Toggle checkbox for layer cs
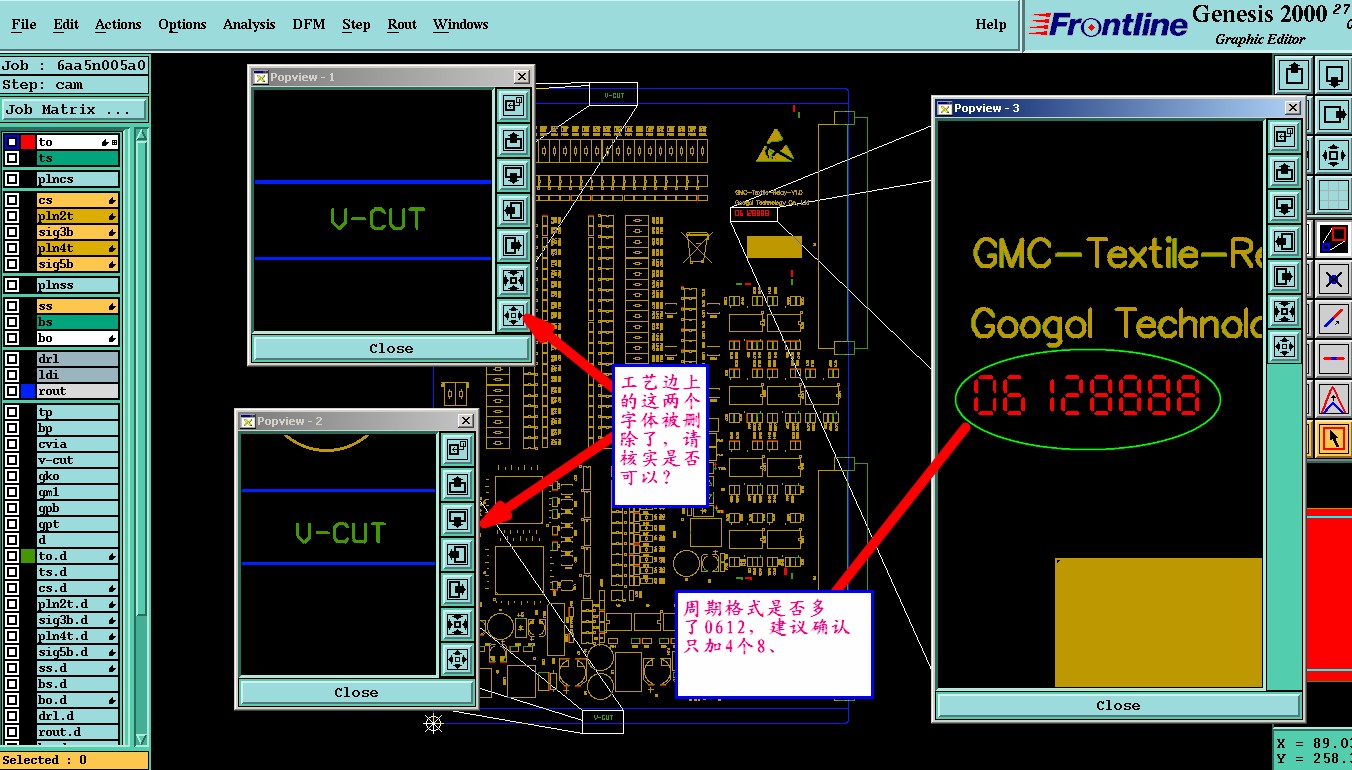The height and width of the screenshot is (770, 1352). click(x=12, y=200)
